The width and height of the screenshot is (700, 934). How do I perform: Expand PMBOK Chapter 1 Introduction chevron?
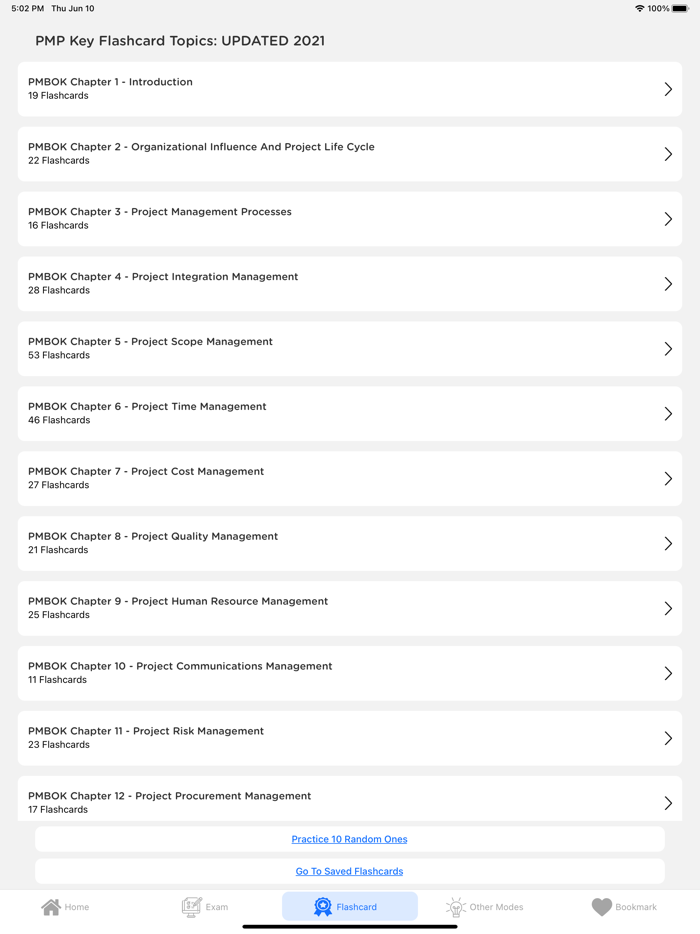pos(668,89)
